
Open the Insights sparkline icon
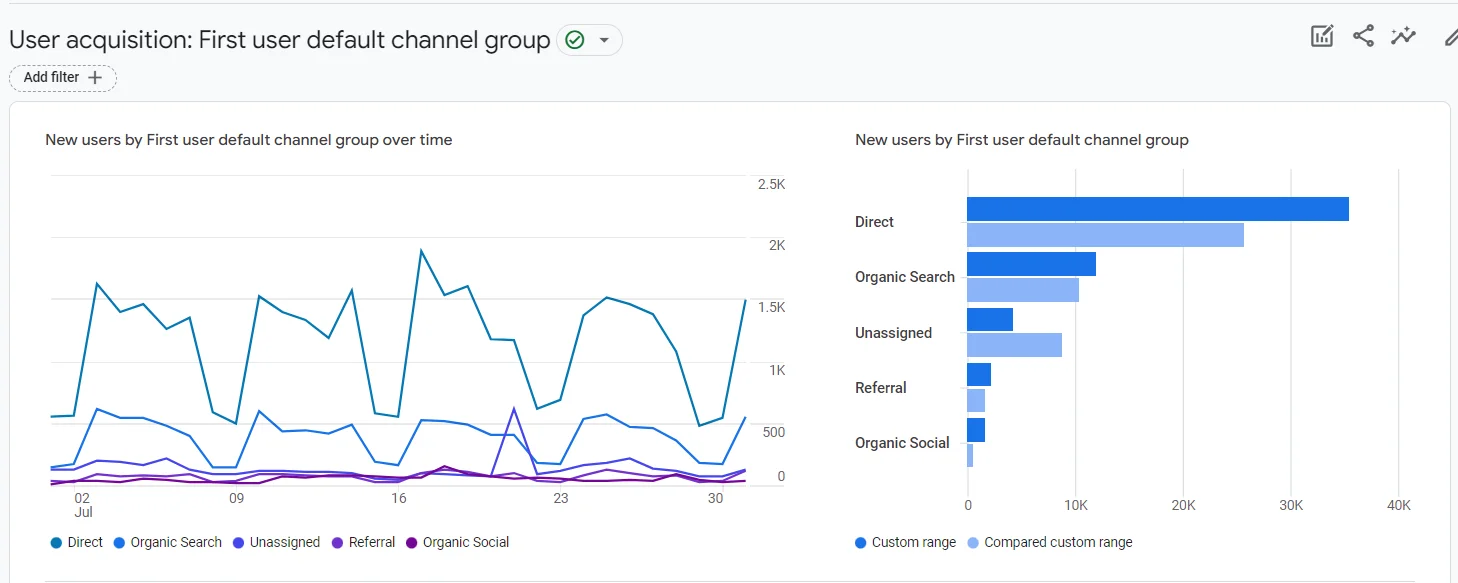1403,37
